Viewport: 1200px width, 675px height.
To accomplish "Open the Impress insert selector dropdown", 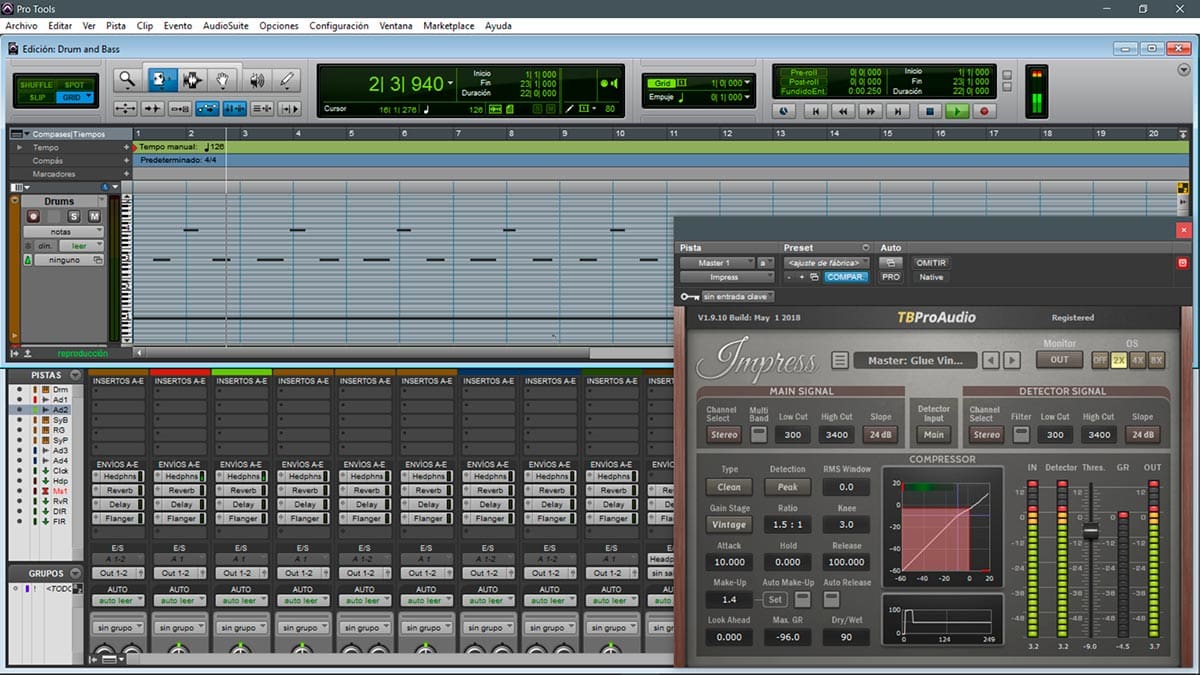I will click(727, 277).
